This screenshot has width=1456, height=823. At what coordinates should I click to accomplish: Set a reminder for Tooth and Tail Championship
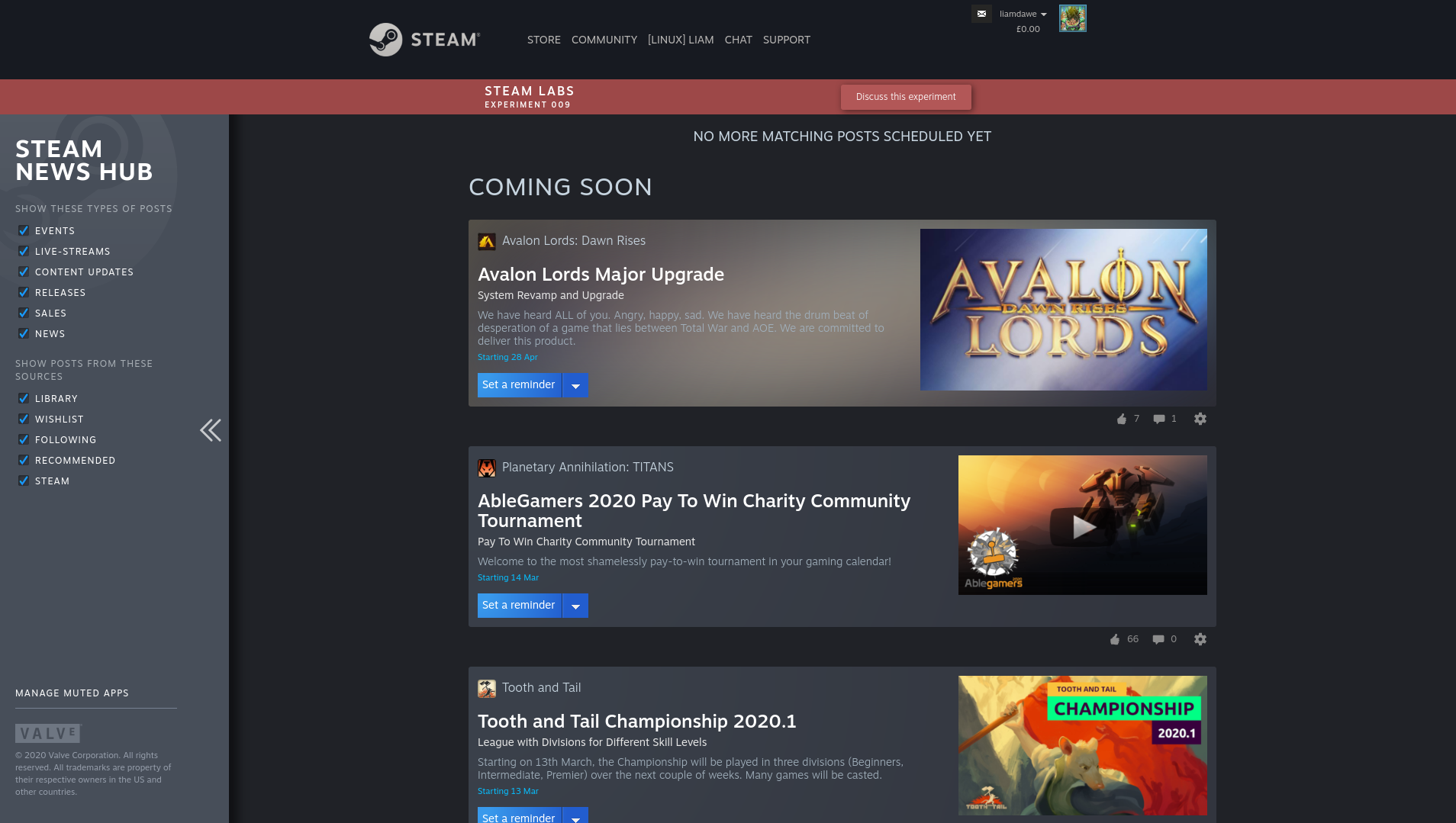point(519,815)
